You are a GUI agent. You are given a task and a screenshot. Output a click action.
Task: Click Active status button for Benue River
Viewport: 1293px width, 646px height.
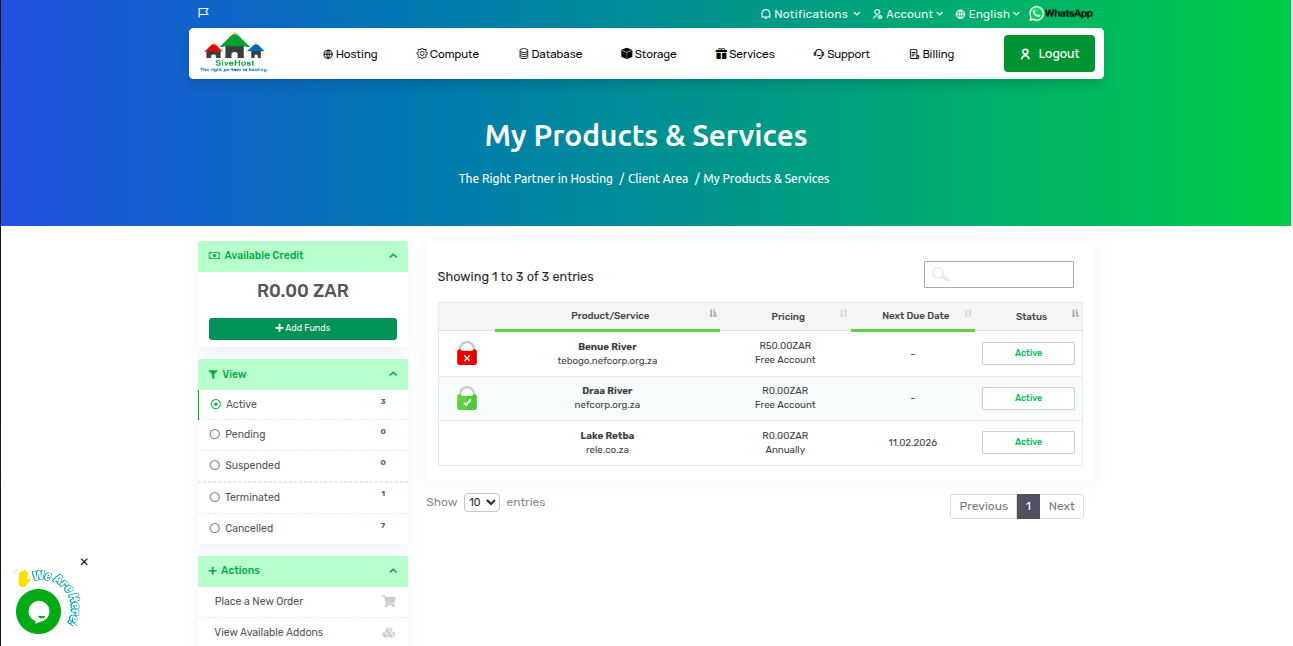click(1028, 353)
